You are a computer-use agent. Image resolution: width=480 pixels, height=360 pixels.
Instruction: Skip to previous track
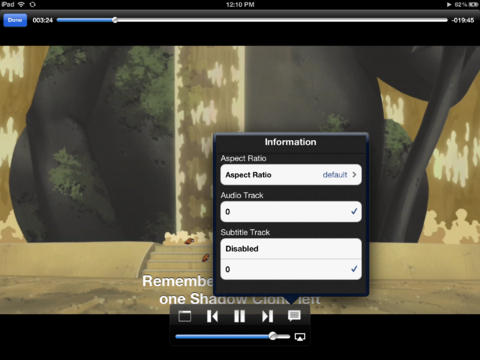tap(212, 316)
